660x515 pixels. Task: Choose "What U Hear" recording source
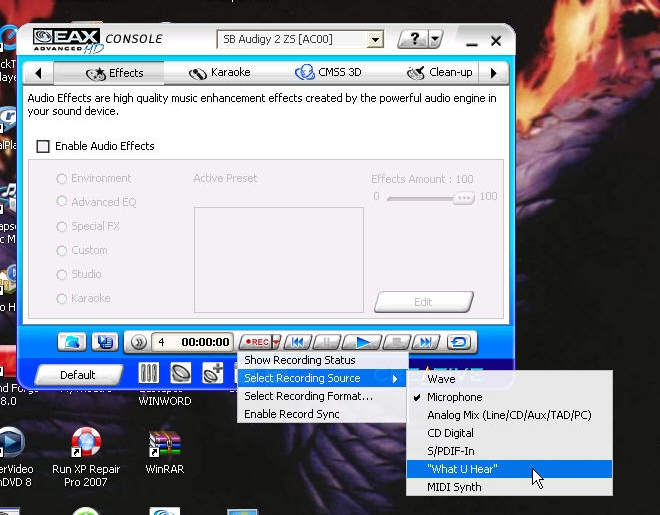462,469
